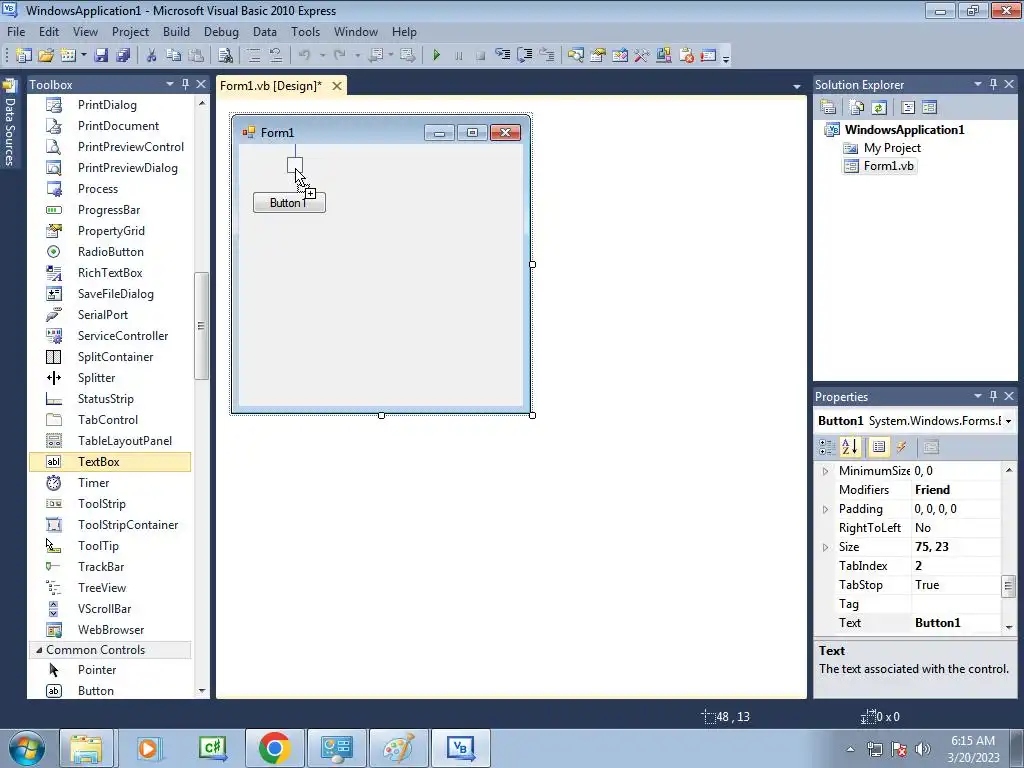
Task: Click the Copy icon in toolbar
Action: tap(173, 56)
